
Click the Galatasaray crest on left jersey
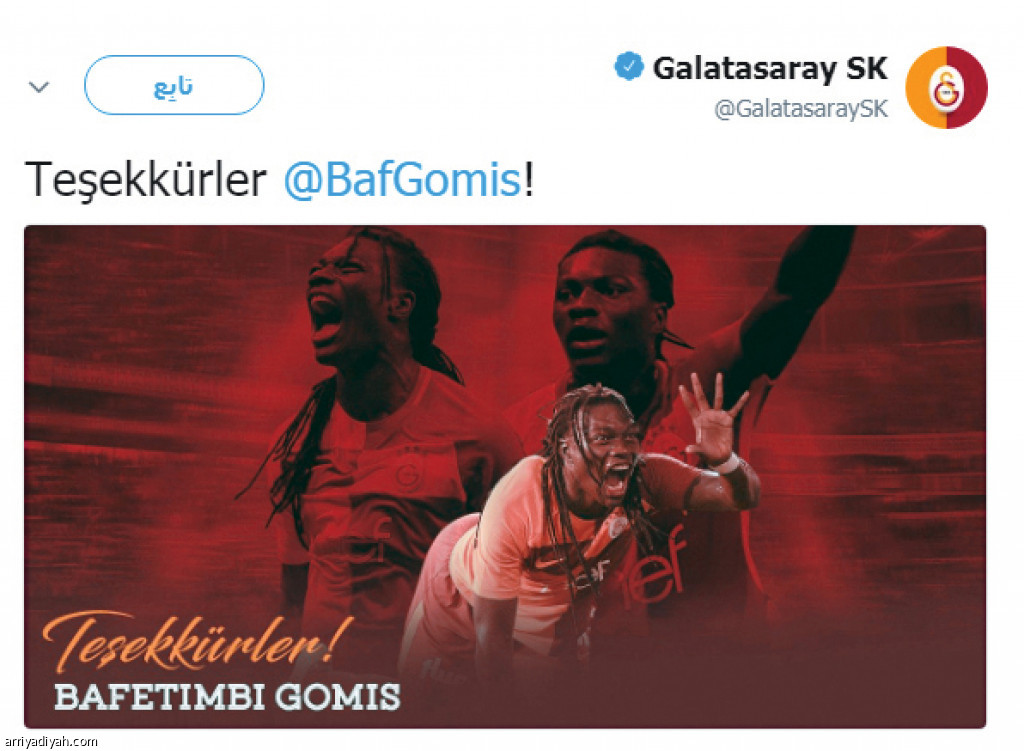[x=409, y=475]
